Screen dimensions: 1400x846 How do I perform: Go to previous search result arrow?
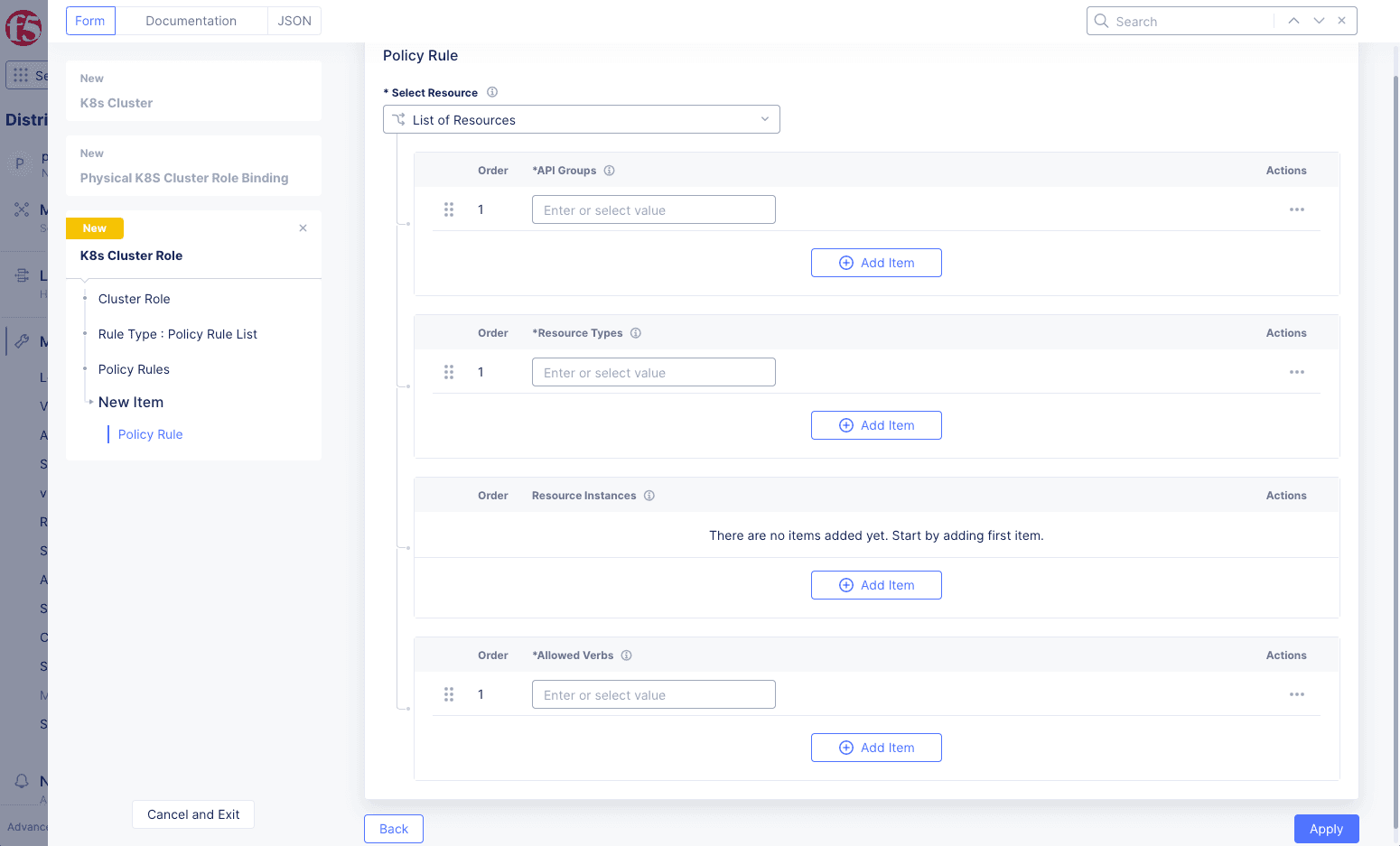point(1293,21)
